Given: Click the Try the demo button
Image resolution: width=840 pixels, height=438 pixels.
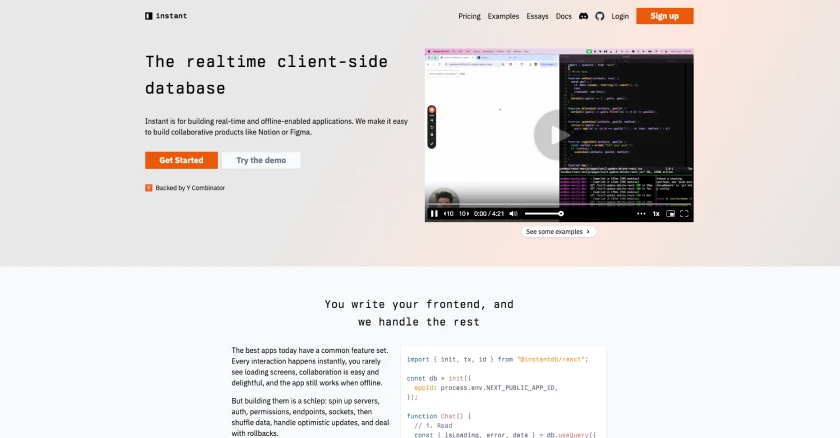Looking at the screenshot, I should point(261,160).
